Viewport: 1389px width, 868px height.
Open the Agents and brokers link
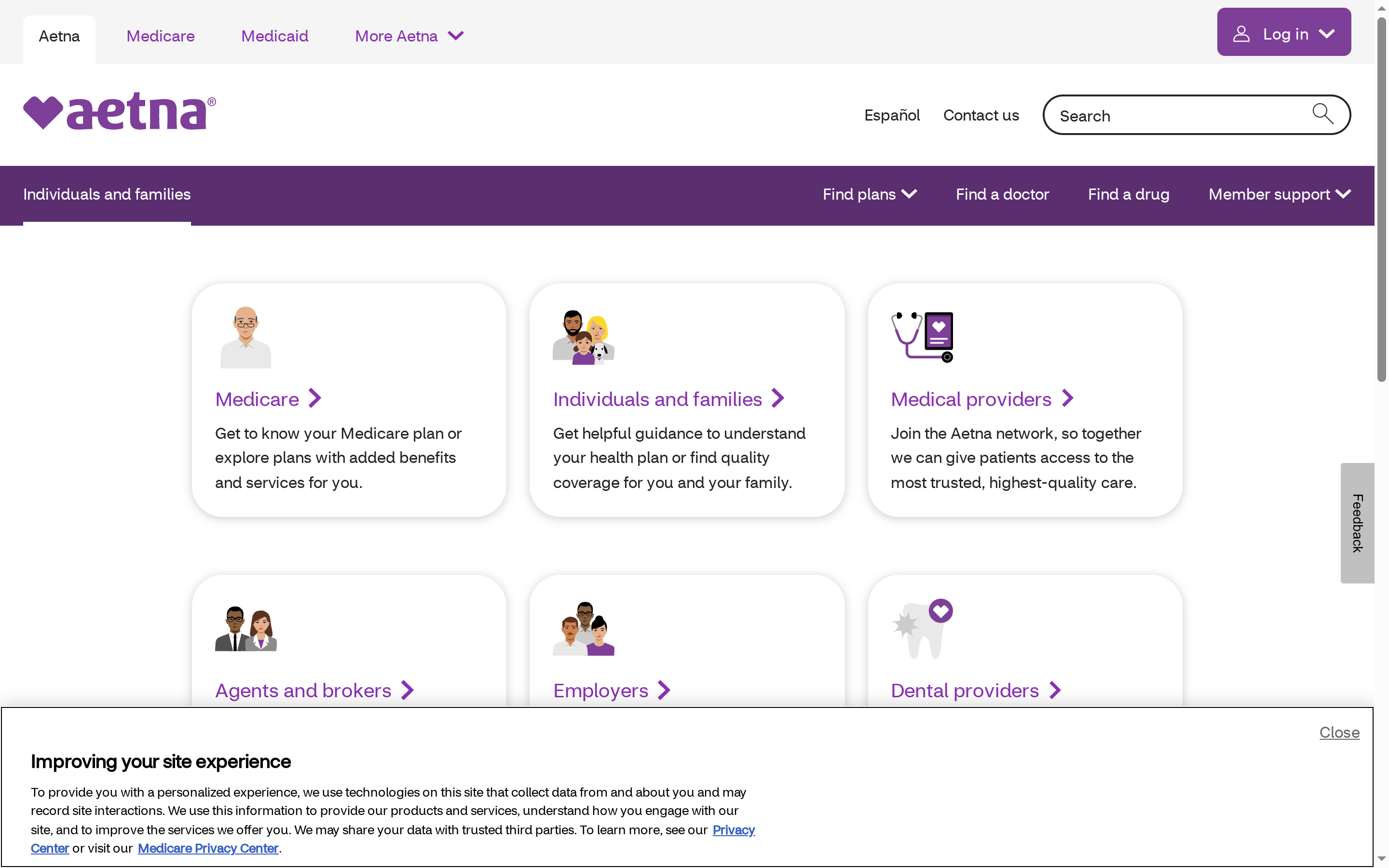(x=303, y=691)
